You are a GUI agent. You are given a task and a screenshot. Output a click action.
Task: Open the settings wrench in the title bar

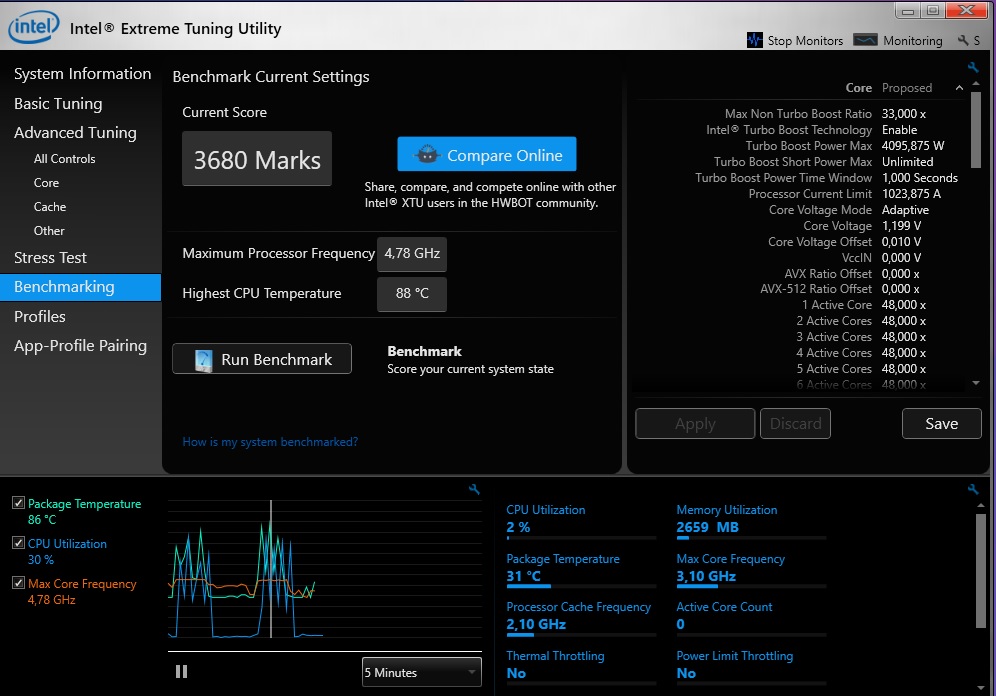pyautogui.click(x=963, y=40)
